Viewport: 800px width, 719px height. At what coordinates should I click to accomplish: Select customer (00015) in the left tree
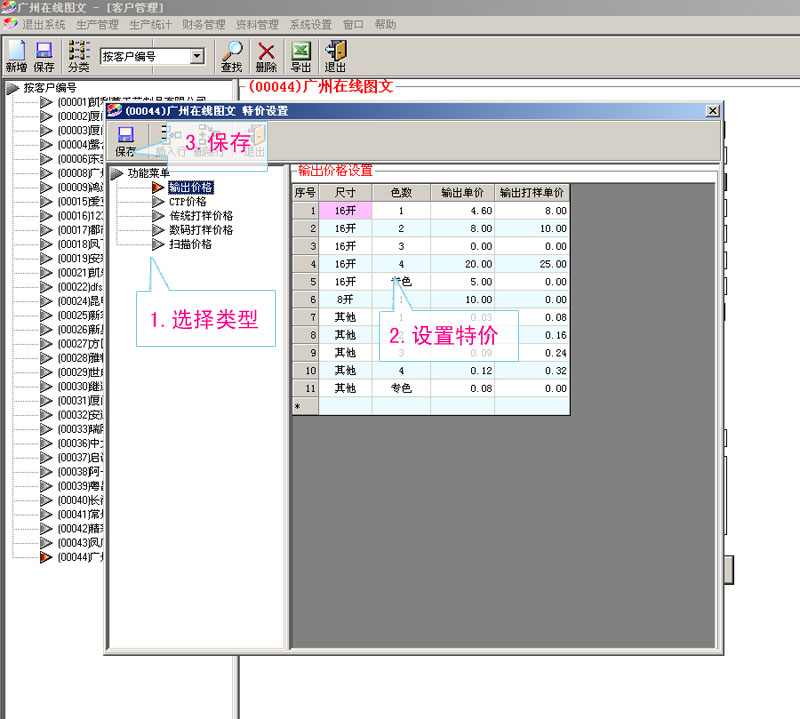(x=81, y=202)
